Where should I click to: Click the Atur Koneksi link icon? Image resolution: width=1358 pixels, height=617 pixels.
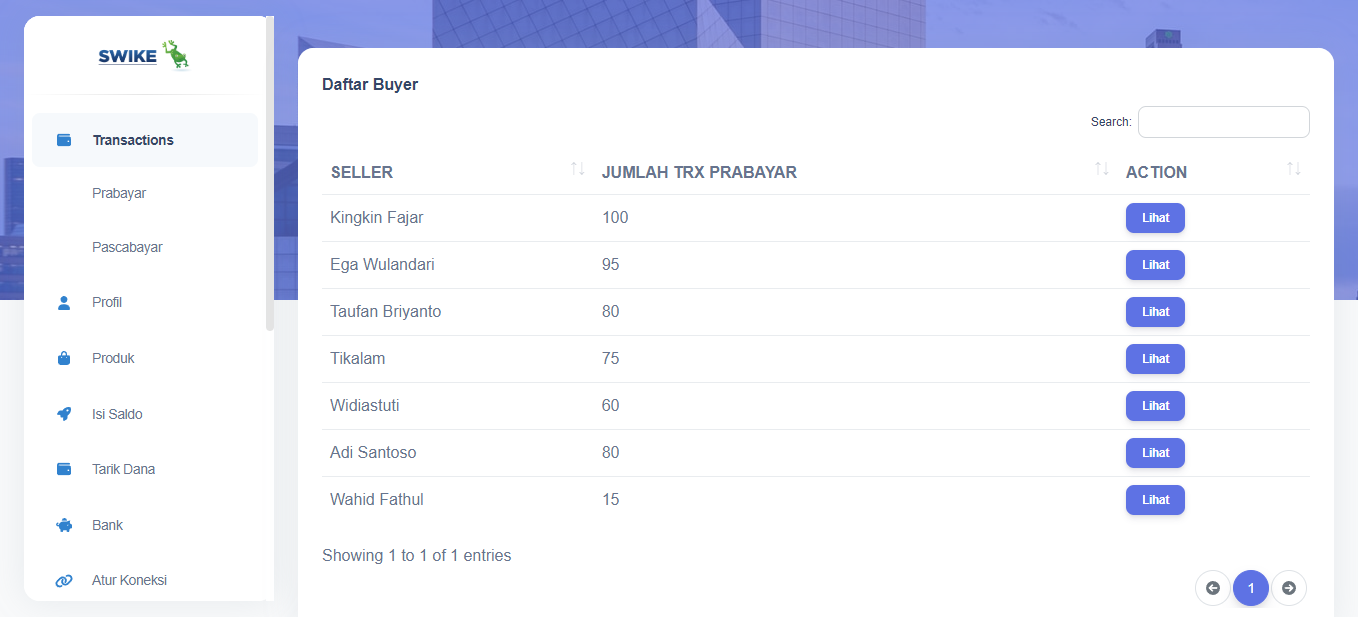[64, 580]
